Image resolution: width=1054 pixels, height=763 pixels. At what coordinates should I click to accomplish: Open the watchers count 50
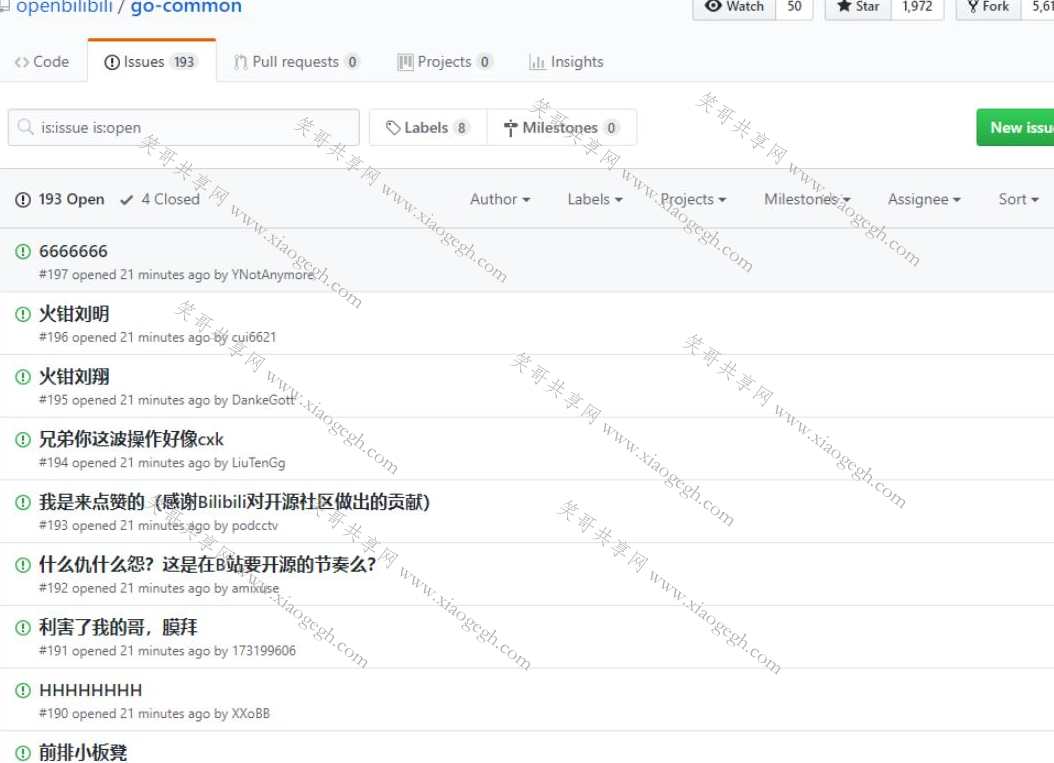[x=795, y=7]
